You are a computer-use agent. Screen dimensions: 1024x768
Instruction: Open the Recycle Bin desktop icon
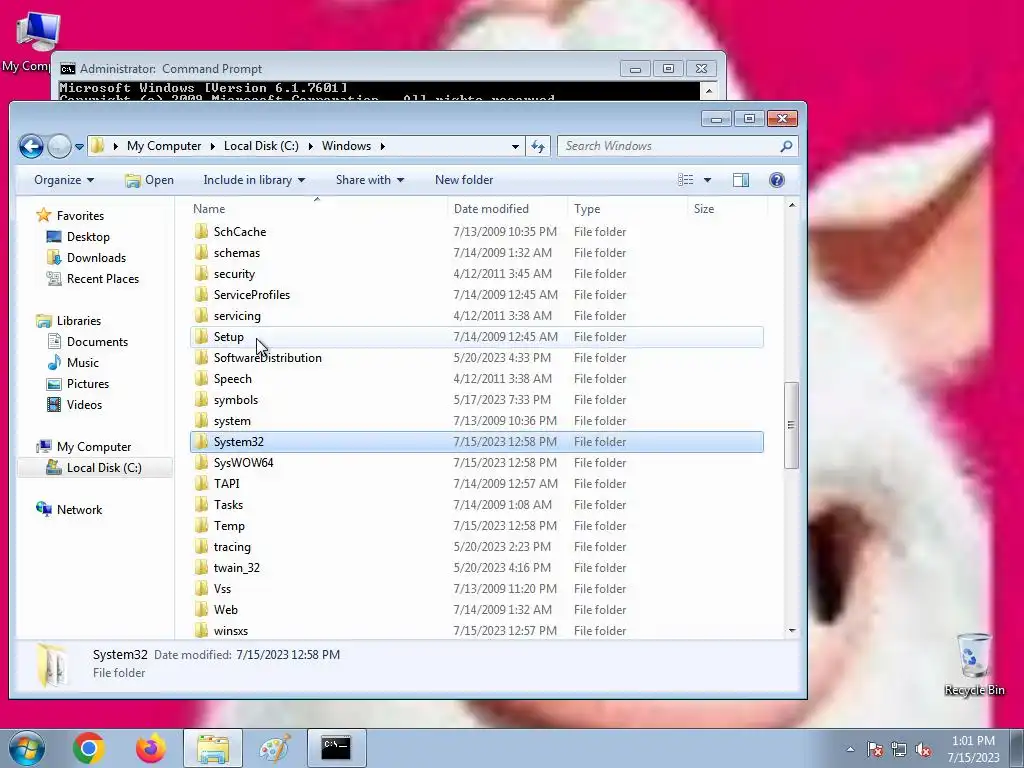click(x=974, y=664)
